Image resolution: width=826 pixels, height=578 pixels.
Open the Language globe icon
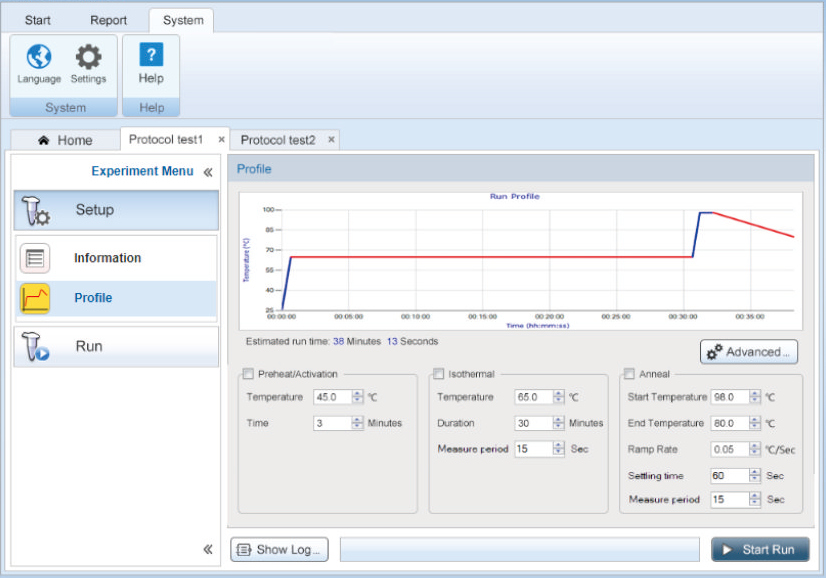(x=39, y=56)
